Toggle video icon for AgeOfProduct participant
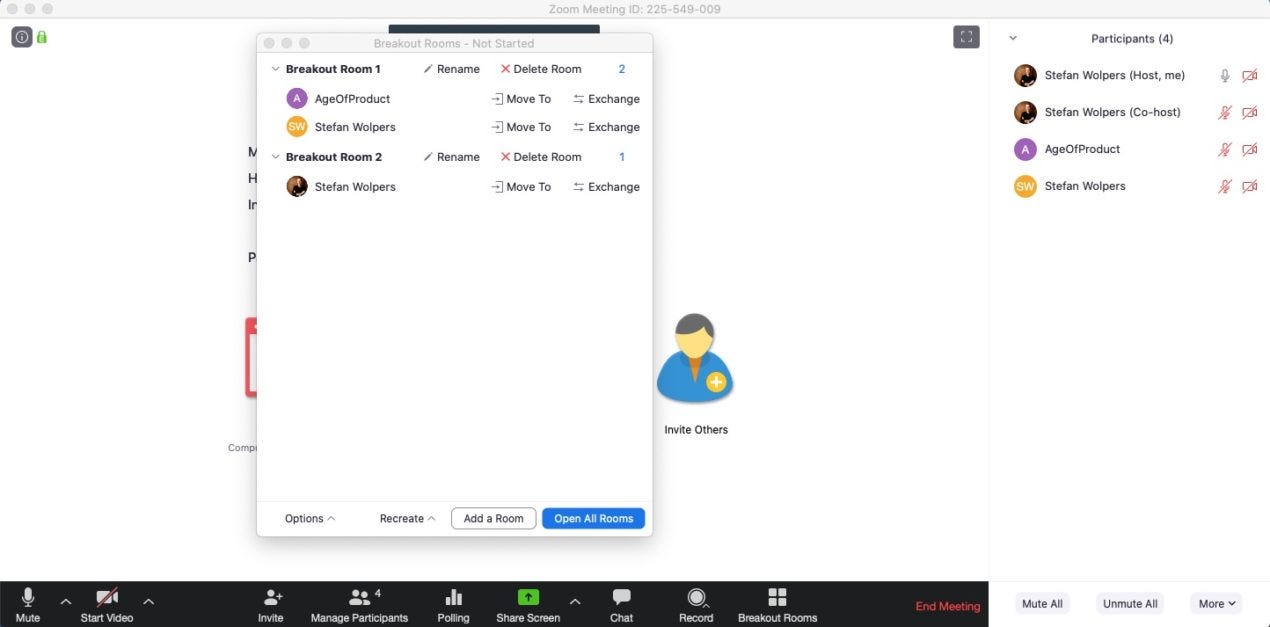The image size is (1270, 627). 1249,149
